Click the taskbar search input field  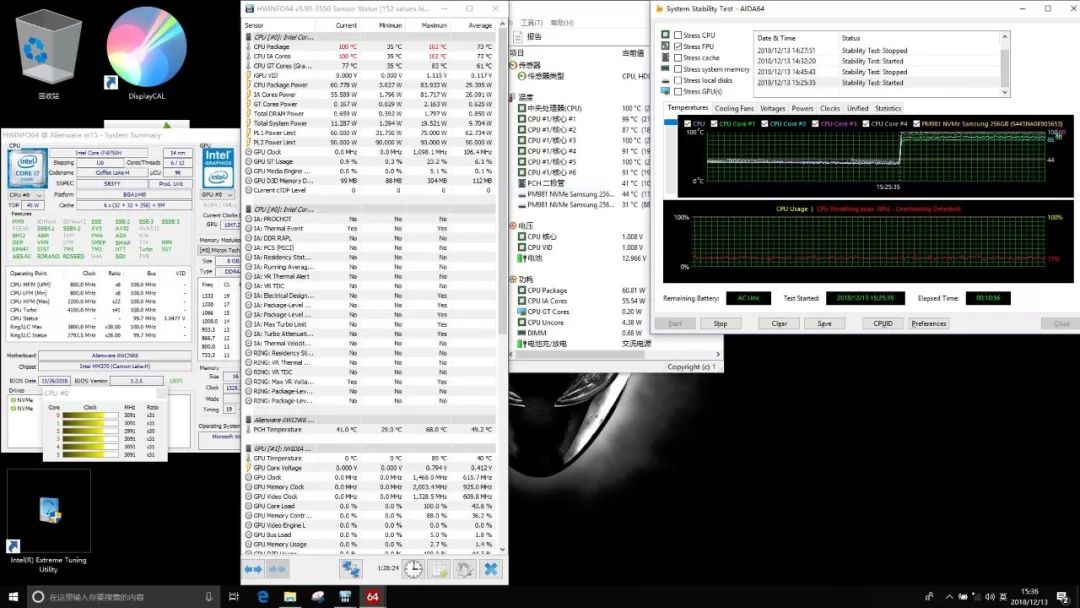(124, 597)
